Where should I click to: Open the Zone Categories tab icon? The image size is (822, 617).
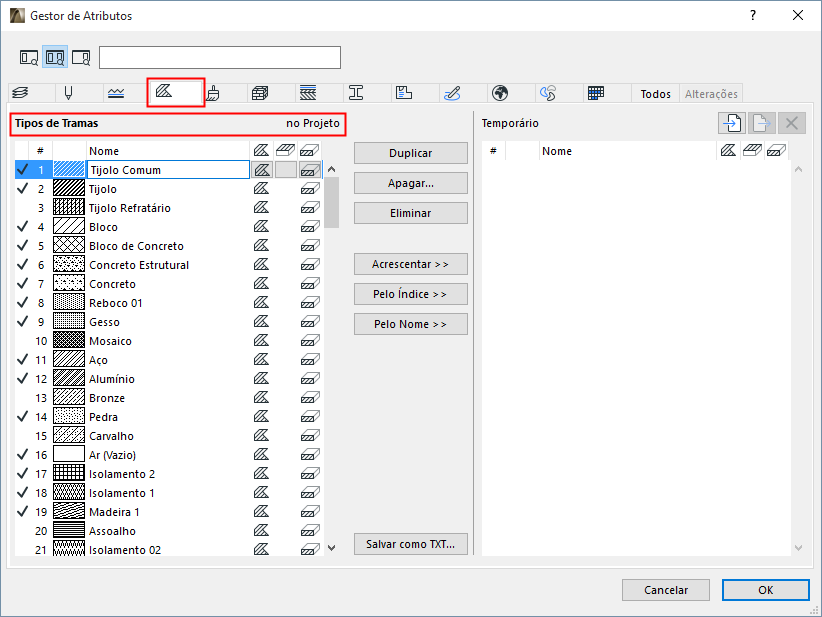(x=404, y=93)
